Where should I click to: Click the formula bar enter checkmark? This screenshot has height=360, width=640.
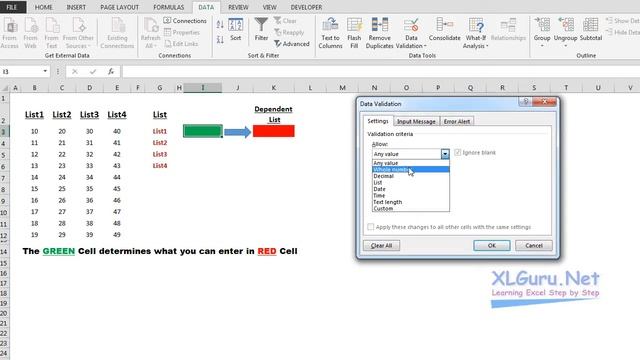tap(93, 71)
